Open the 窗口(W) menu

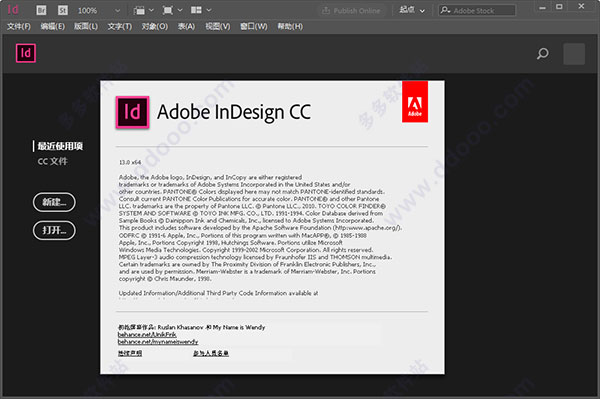click(x=254, y=26)
